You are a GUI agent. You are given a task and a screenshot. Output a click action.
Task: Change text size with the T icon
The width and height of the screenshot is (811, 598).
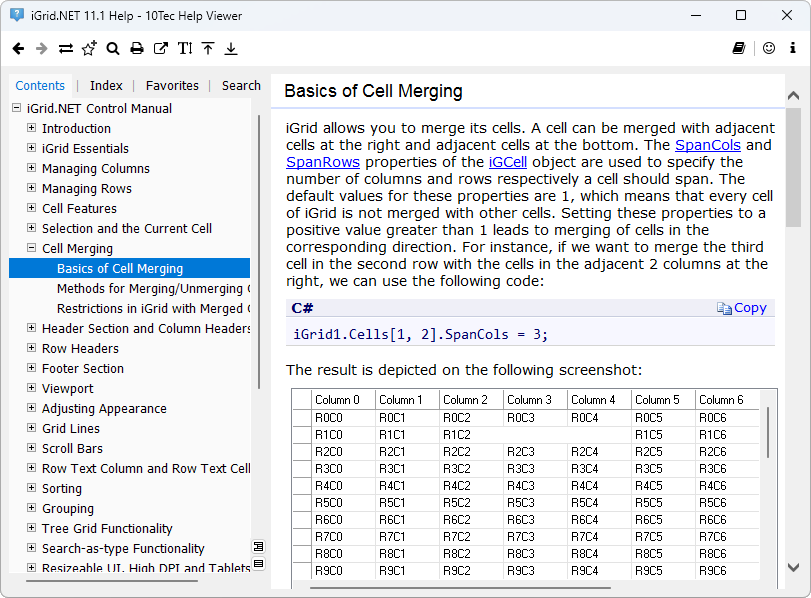pyautogui.click(x=185, y=49)
